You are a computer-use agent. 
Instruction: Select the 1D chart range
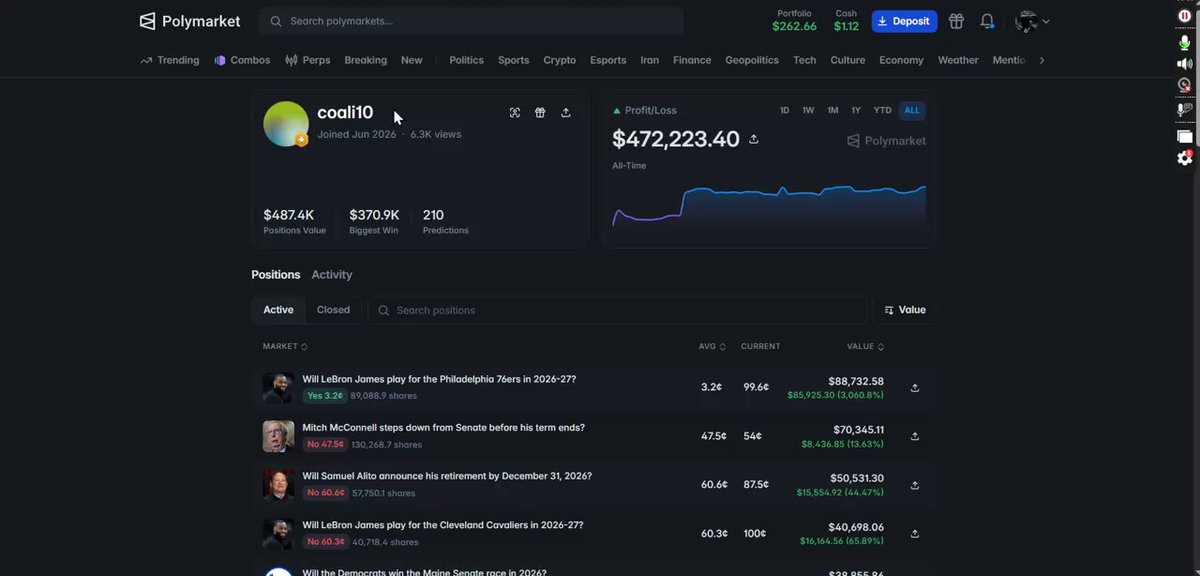(785, 110)
